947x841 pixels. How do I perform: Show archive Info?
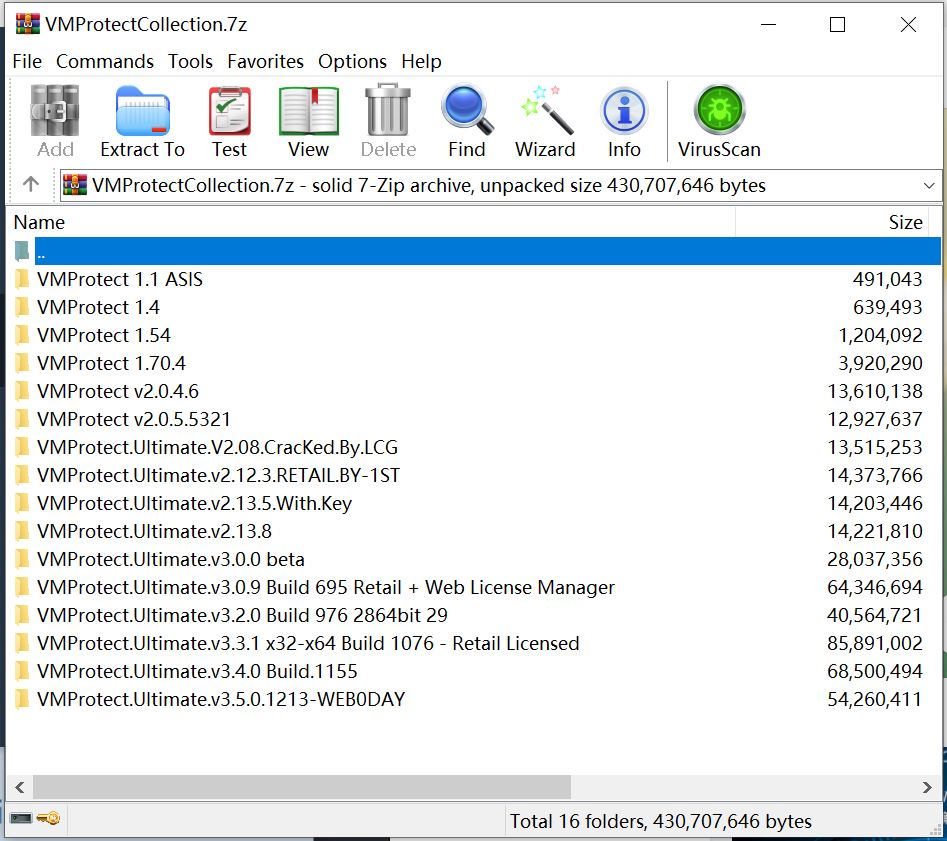click(x=624, y=111)
